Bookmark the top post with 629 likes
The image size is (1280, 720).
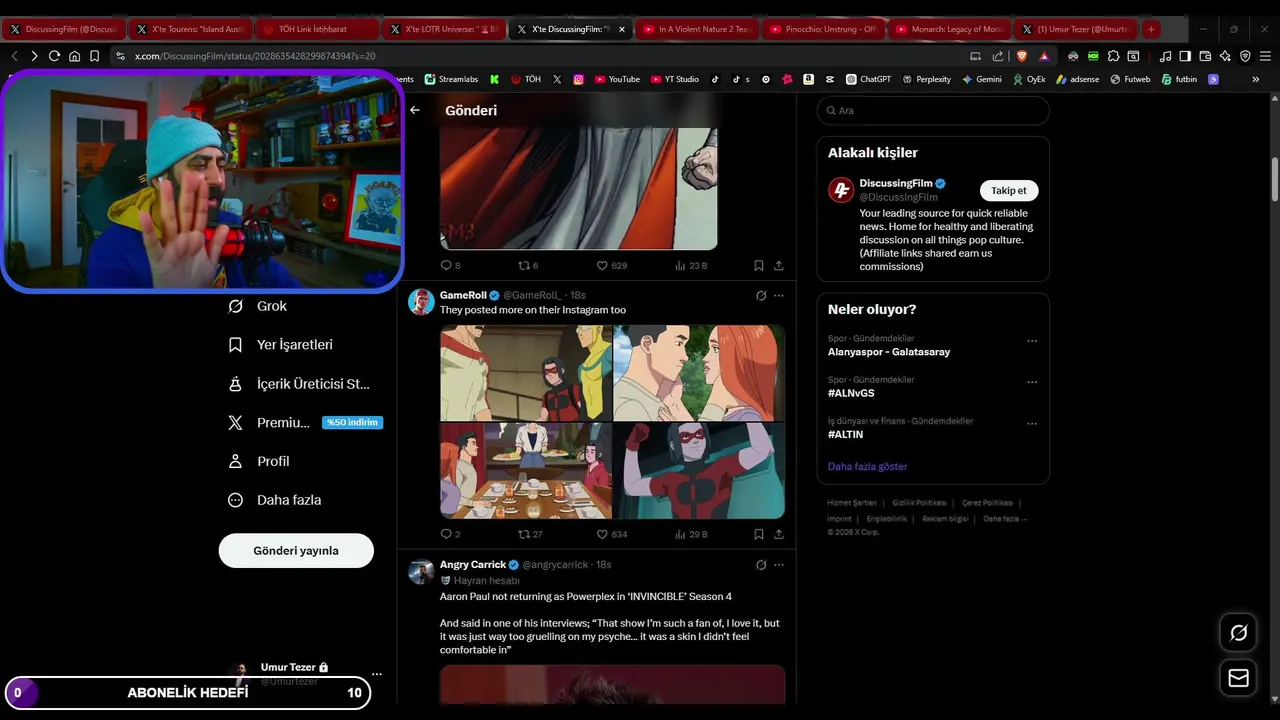[x=758, y=266]
